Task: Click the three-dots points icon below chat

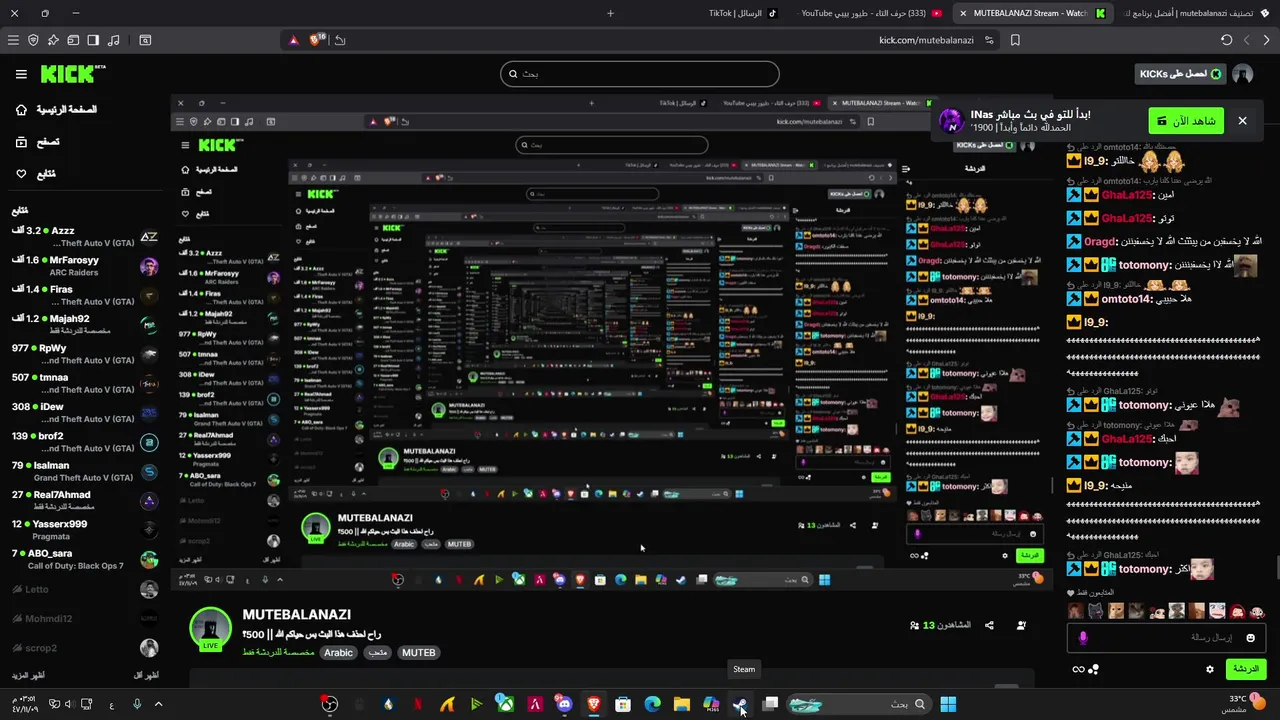Action: (x=1094, y=669)
